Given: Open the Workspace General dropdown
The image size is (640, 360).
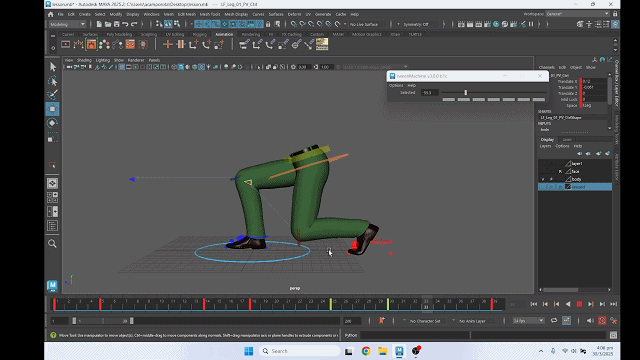Looking at the screenshot, I should (578, 14).
